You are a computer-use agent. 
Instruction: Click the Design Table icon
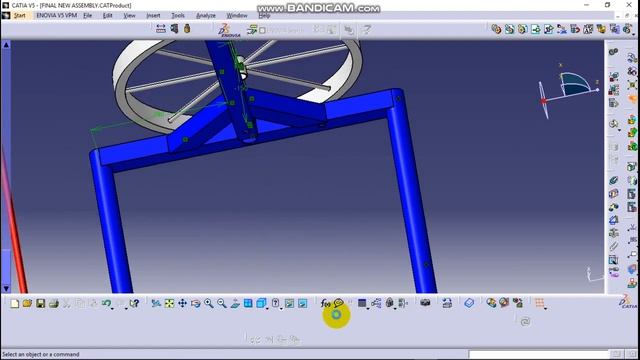click(x=362, y=303)
